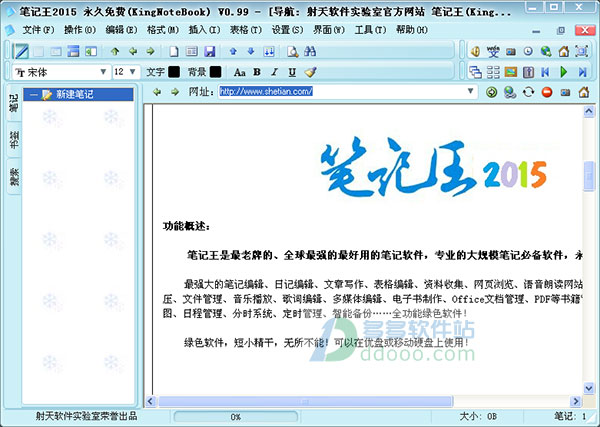Open the 插入(I) menu
This screenshot has height=427, width=600.
click(x=204, y=30)
